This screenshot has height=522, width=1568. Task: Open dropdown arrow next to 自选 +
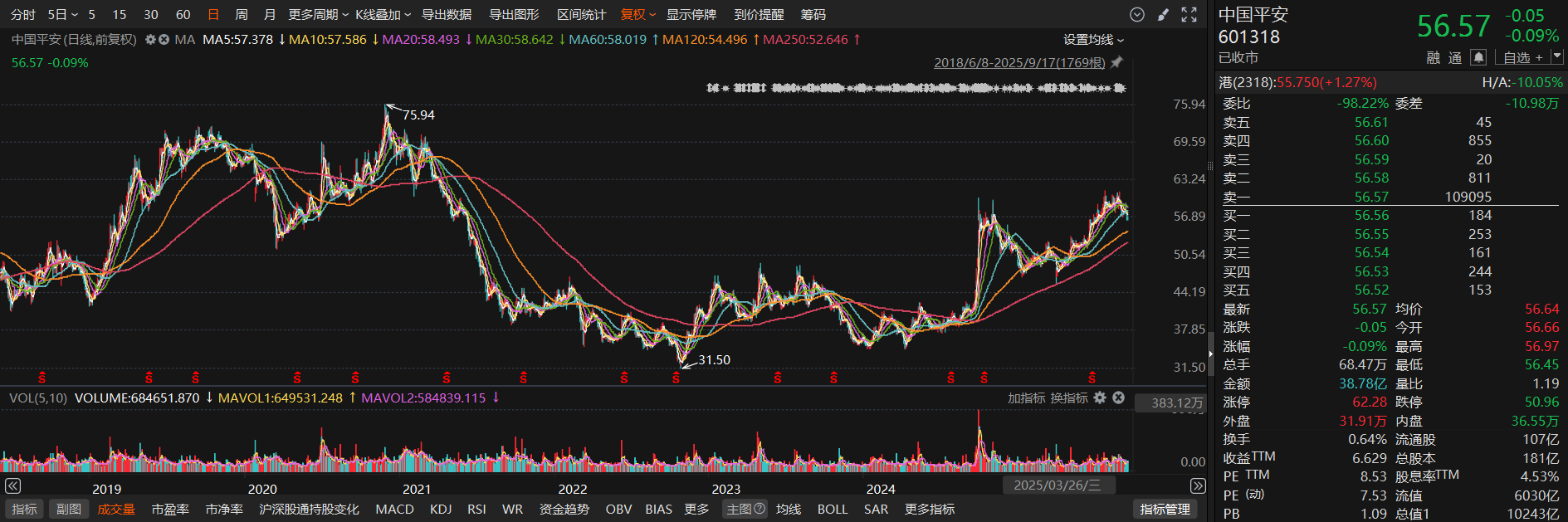click(1556, 56)
